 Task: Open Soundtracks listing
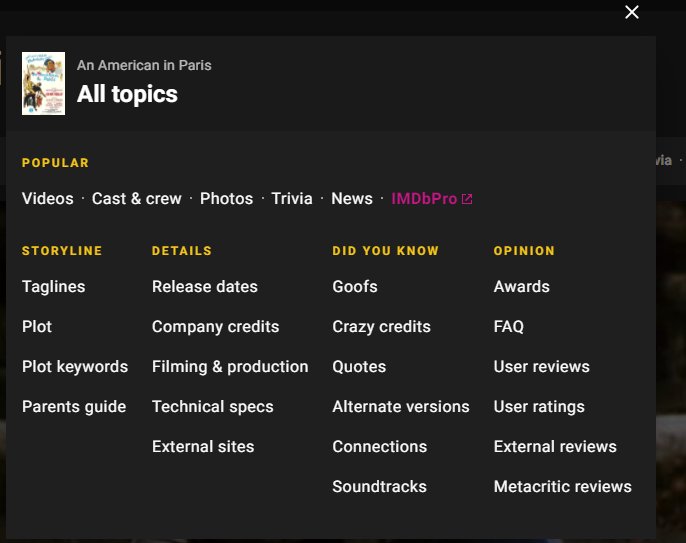[x=379, y=487]
